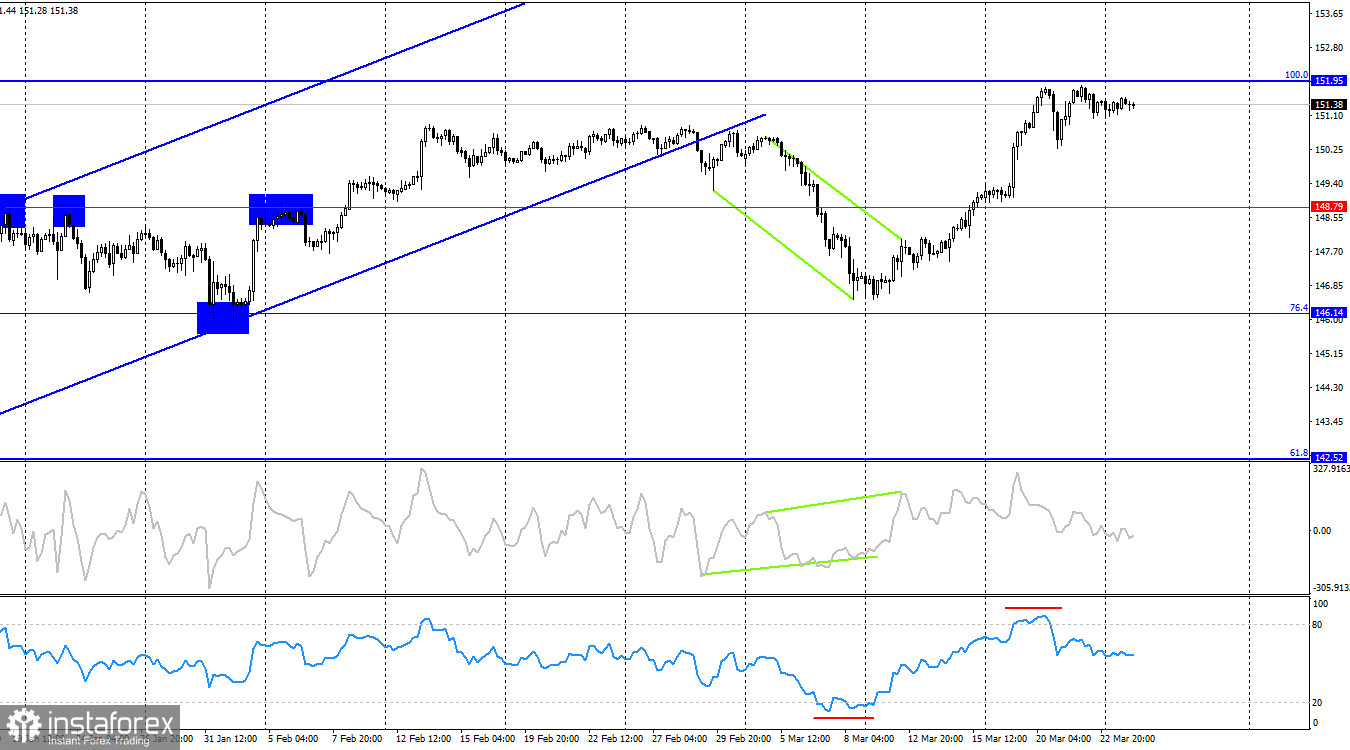Click the 151.95 blue price label
Viewport: 1350px width, 750px height.
1328,80
